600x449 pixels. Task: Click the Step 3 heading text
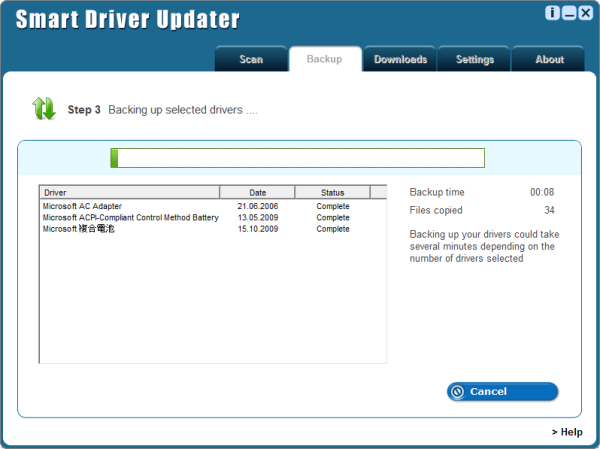coord(84,110)
